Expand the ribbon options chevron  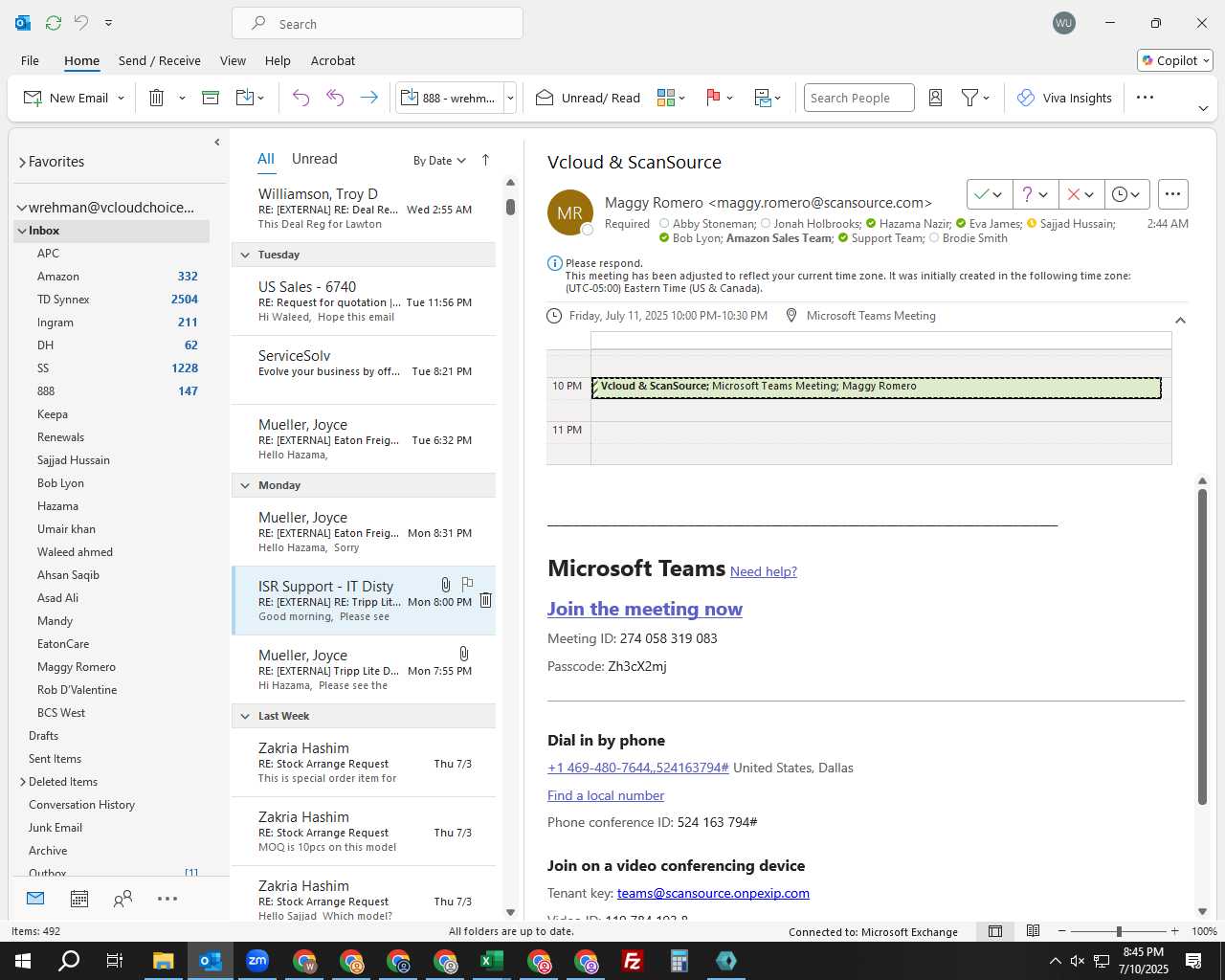coord(1203,108)
